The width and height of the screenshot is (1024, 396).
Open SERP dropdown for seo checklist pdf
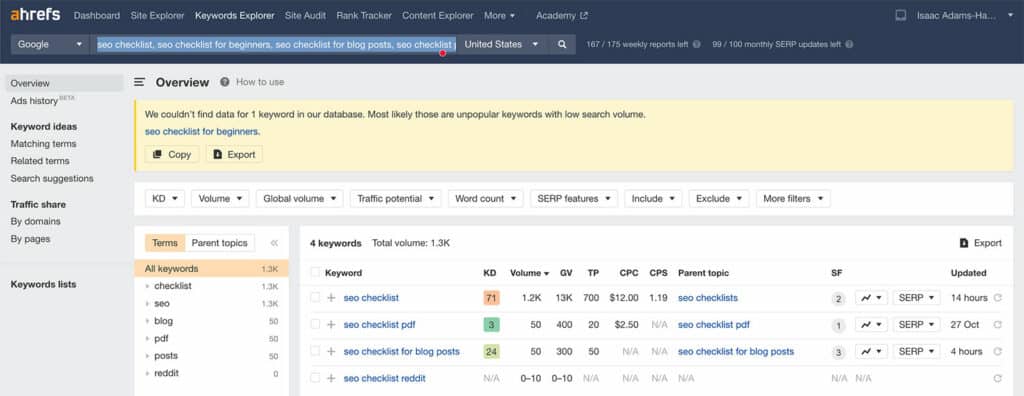coord(917,325)
